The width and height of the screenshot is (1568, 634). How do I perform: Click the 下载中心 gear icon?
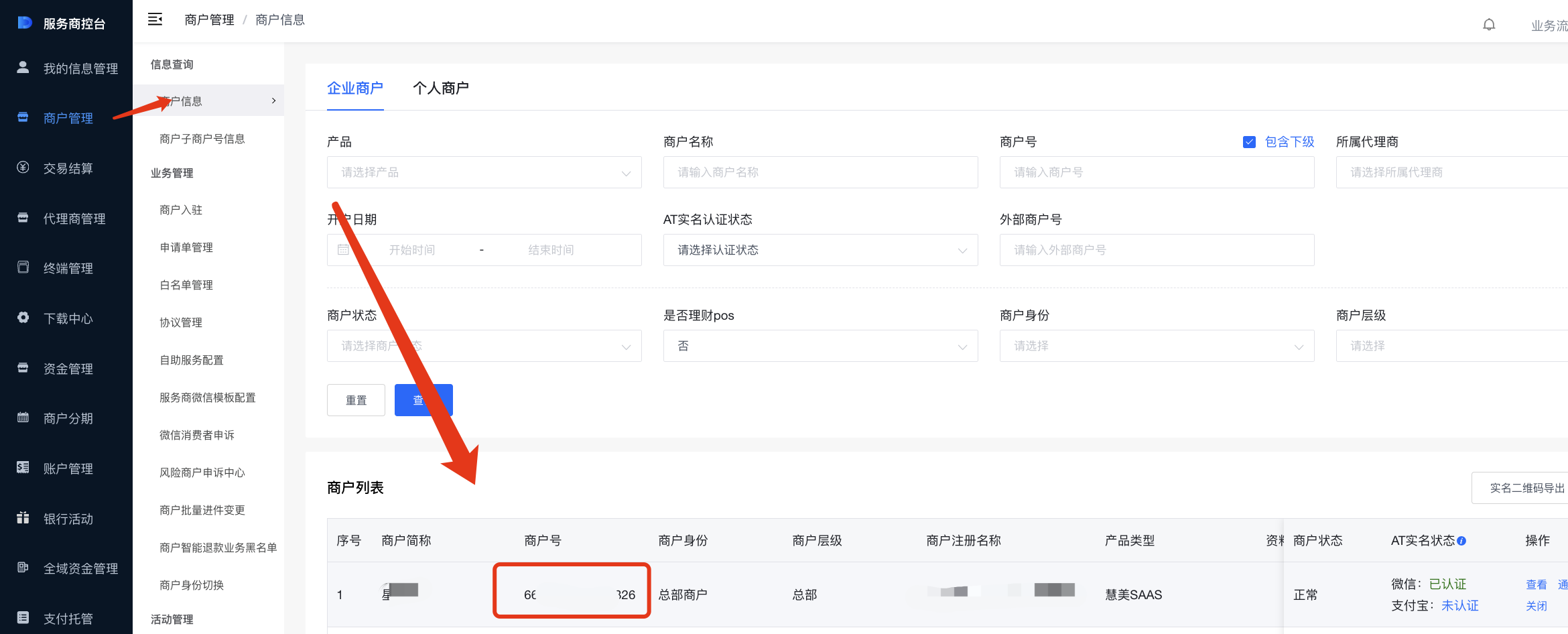tap(23, 318)
